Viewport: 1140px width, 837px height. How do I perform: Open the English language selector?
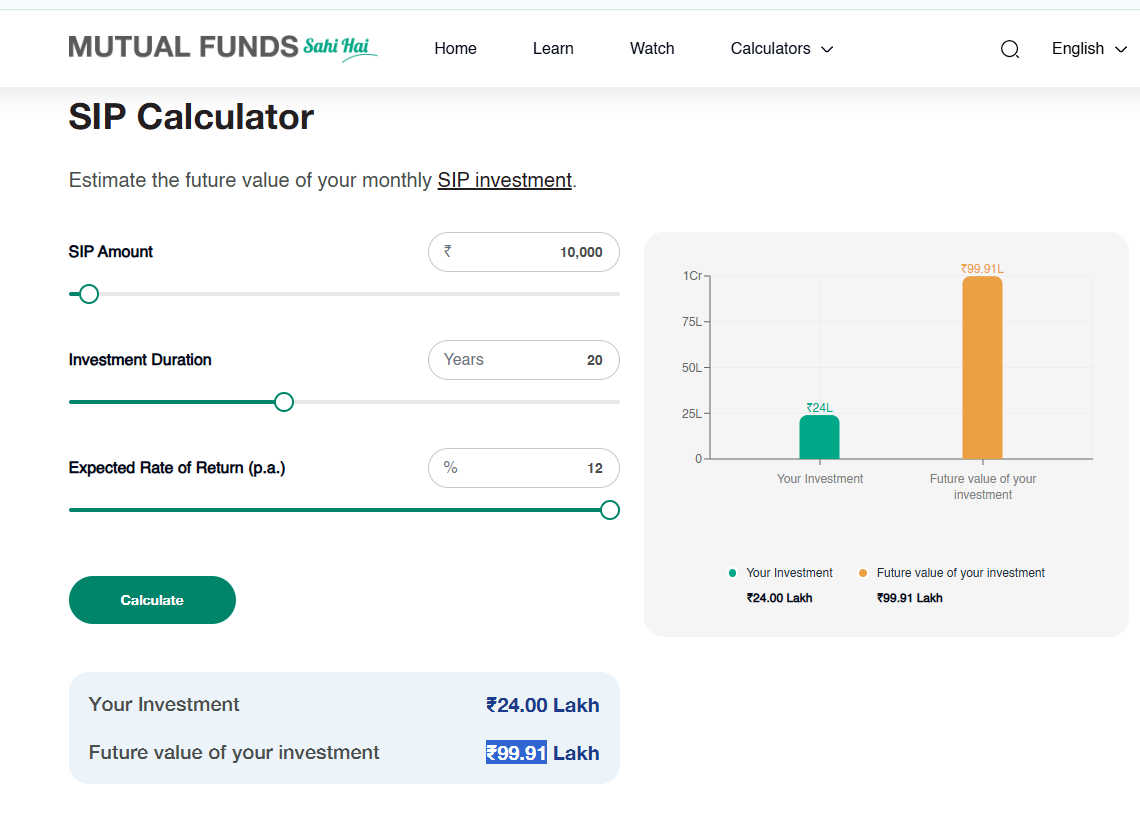pos(1088,49)
